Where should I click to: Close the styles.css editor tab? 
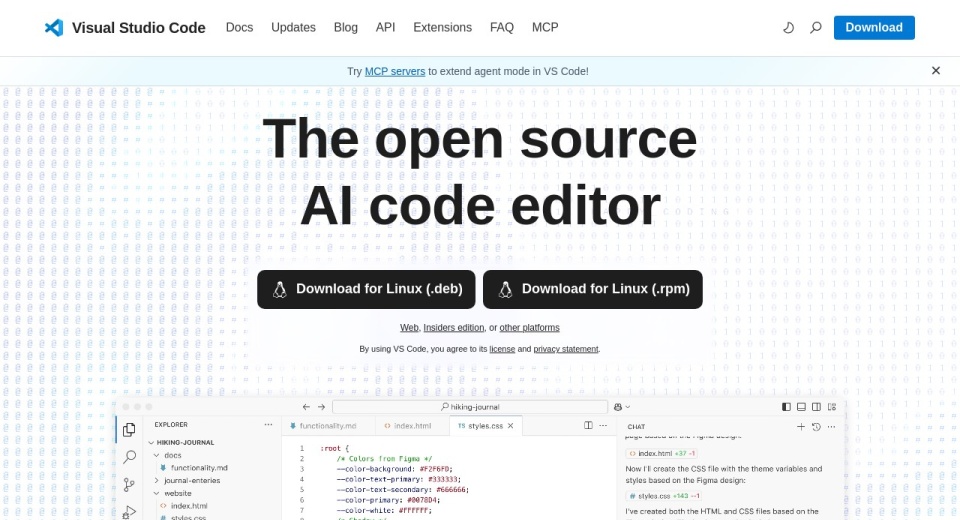point(511,426)
